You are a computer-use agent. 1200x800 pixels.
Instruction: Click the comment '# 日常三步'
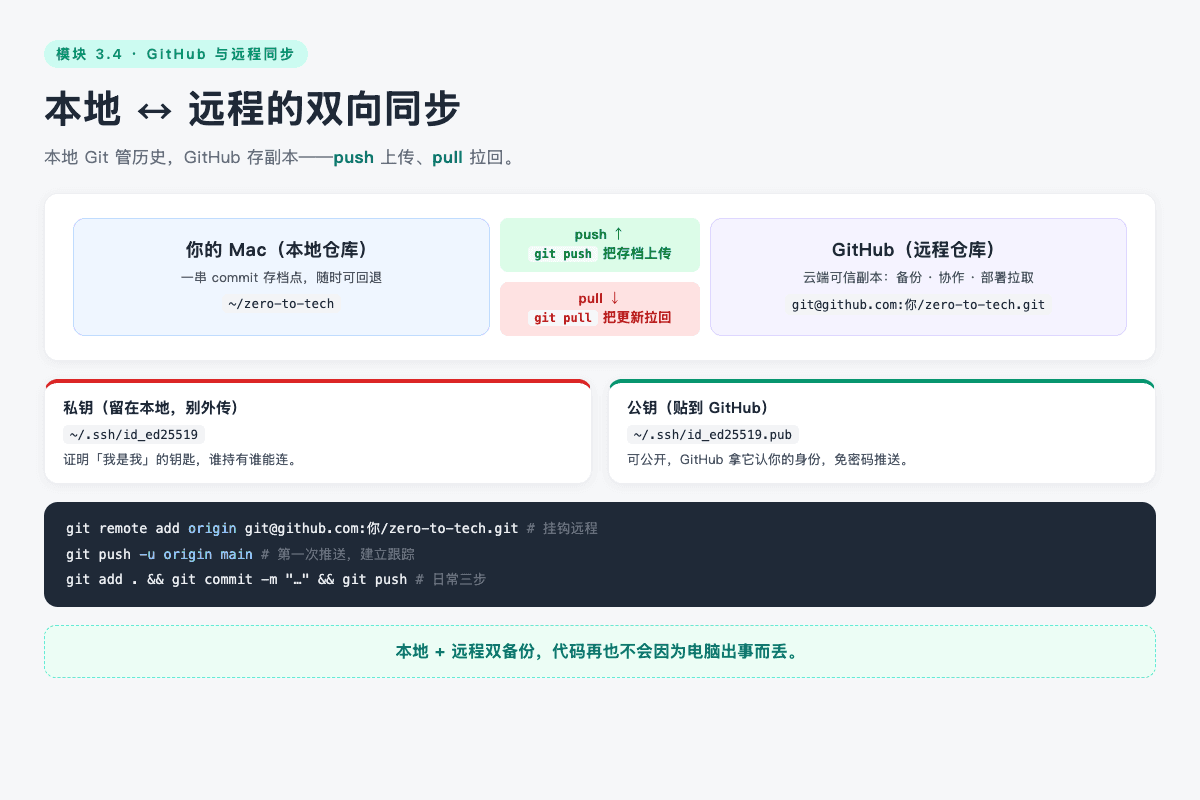click(451, 580)
